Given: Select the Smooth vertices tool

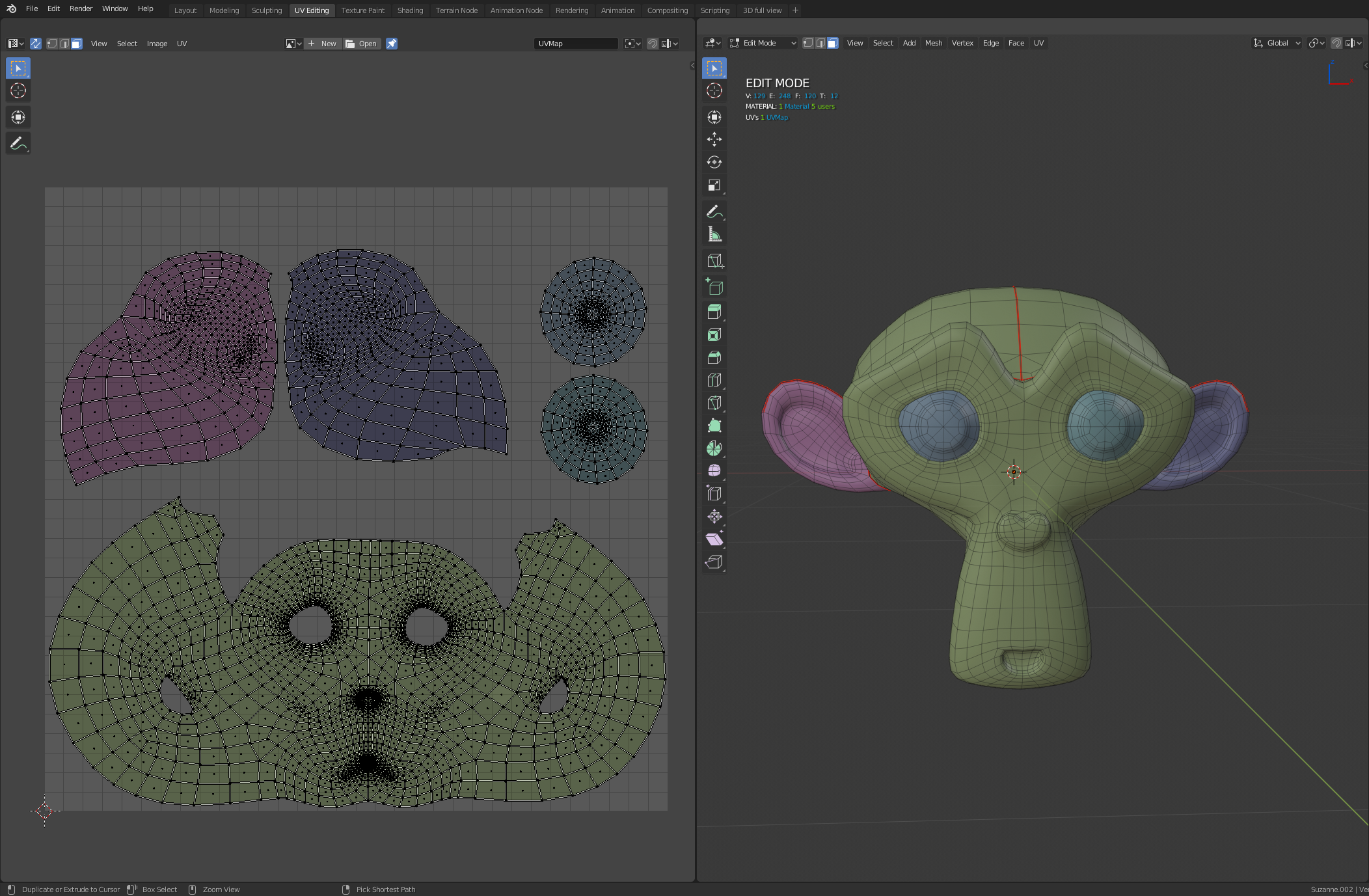Looking at the screenshot, I should pyautogui.click(x=714, y=470).
